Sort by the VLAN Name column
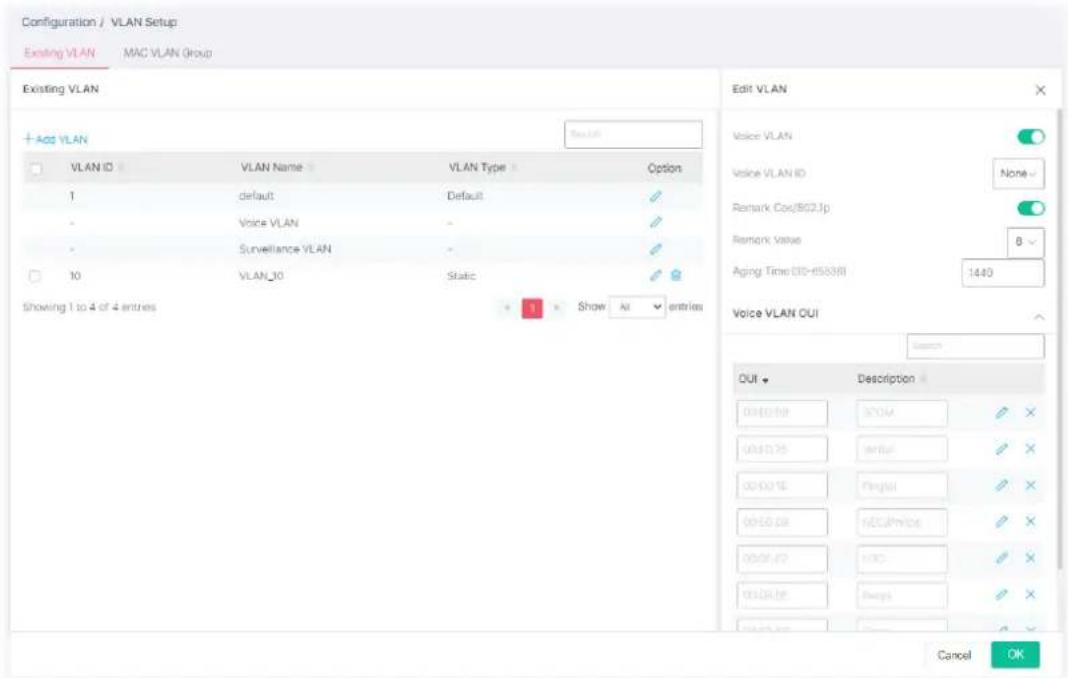The image size is (1068, 678). (x=277, y=168)
